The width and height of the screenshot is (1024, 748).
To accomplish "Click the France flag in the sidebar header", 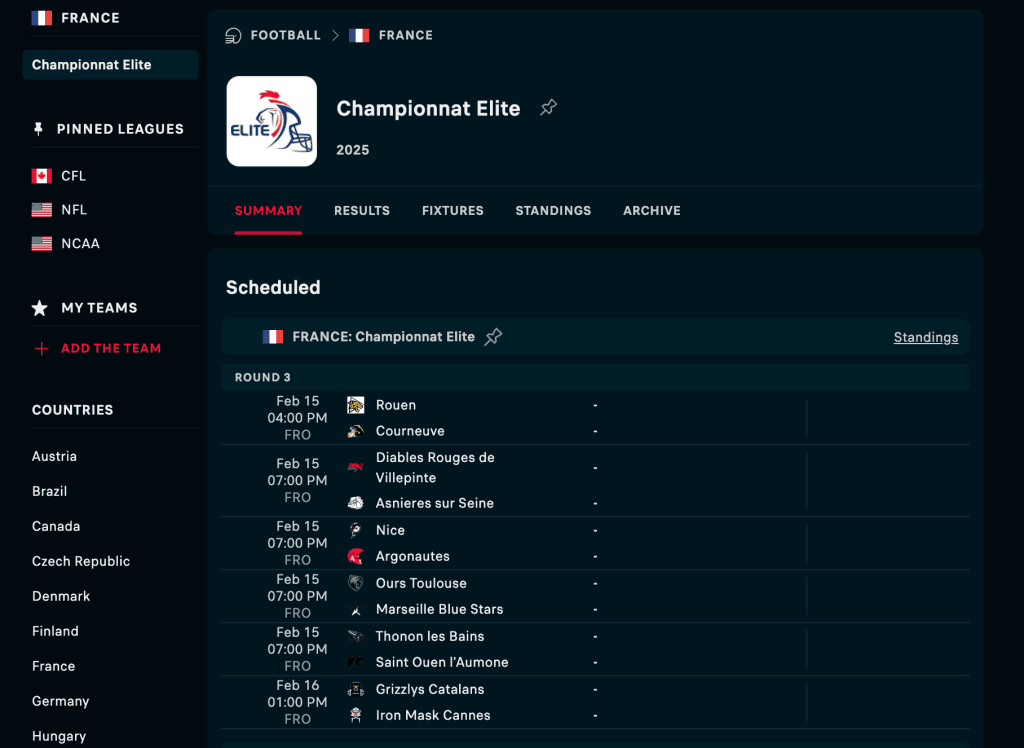I will [42, 18].
